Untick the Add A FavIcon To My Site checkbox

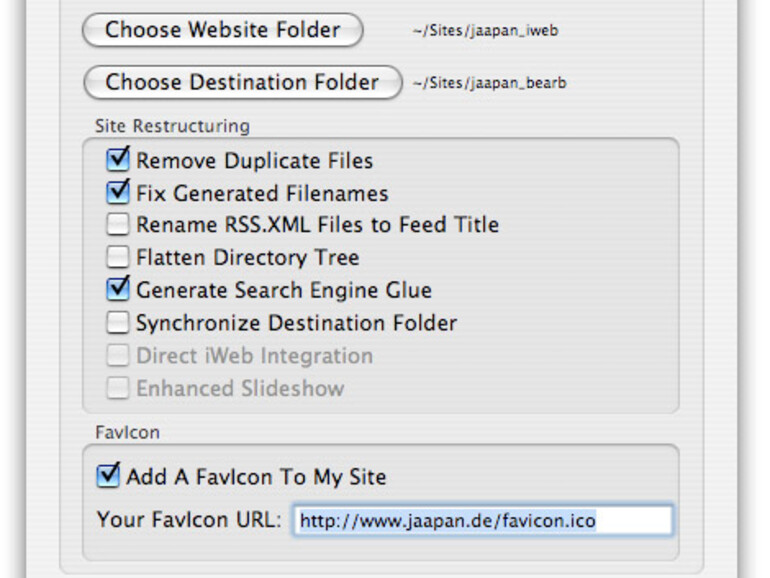pyautogui.click(x=108, y=476)
